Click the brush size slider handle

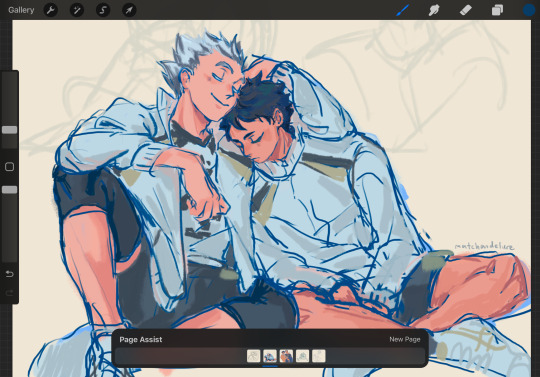pos(9,130)
